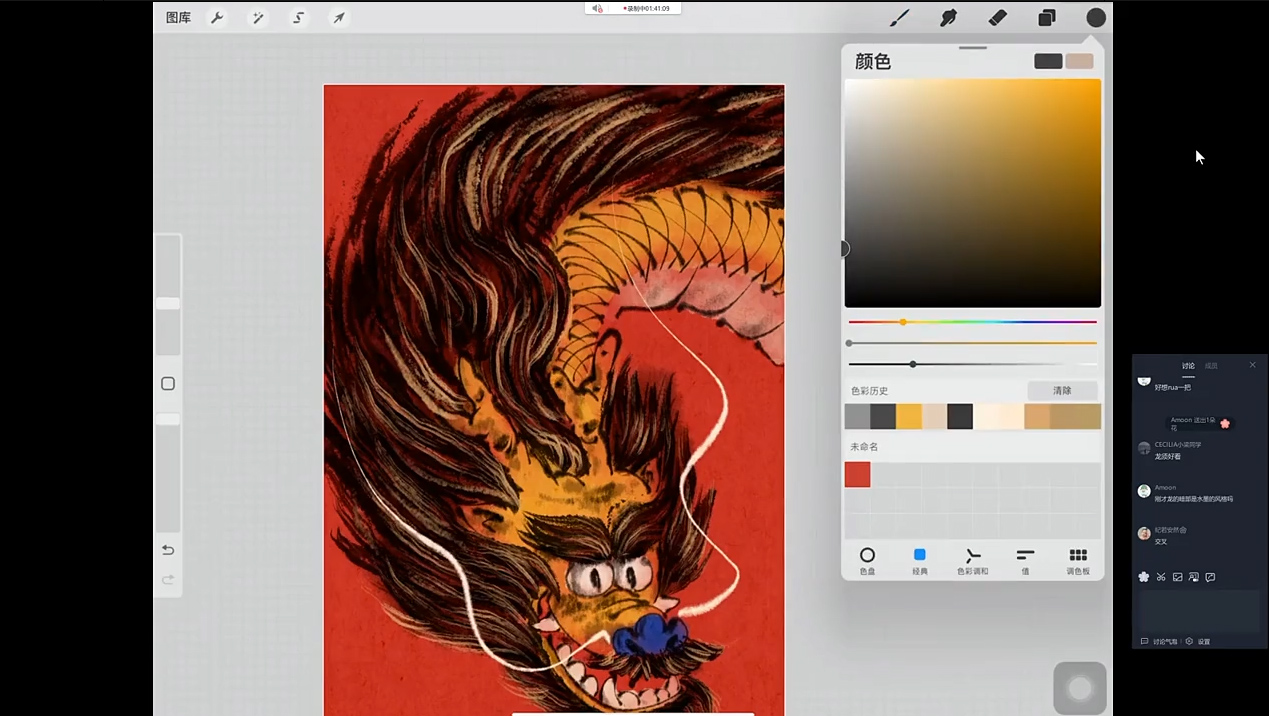This screenshot has width=1269, height=716.
Task: Click the saturation slider
Action: pyautogui.click(x=973, y=343)
